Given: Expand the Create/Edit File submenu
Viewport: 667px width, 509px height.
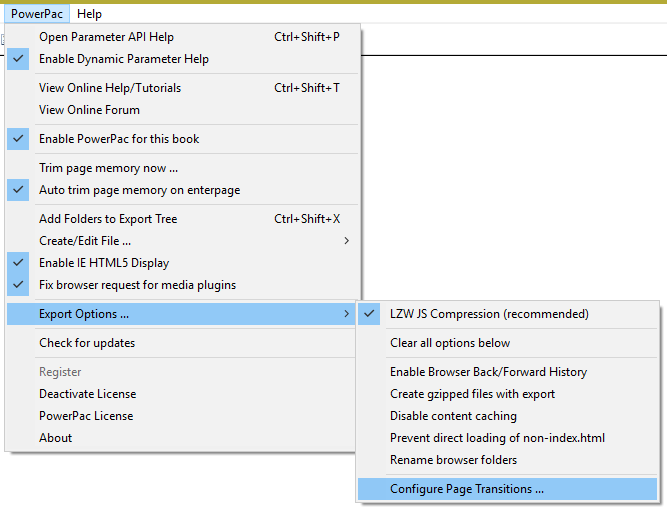Looking at the screenshot, I should 182,241.
